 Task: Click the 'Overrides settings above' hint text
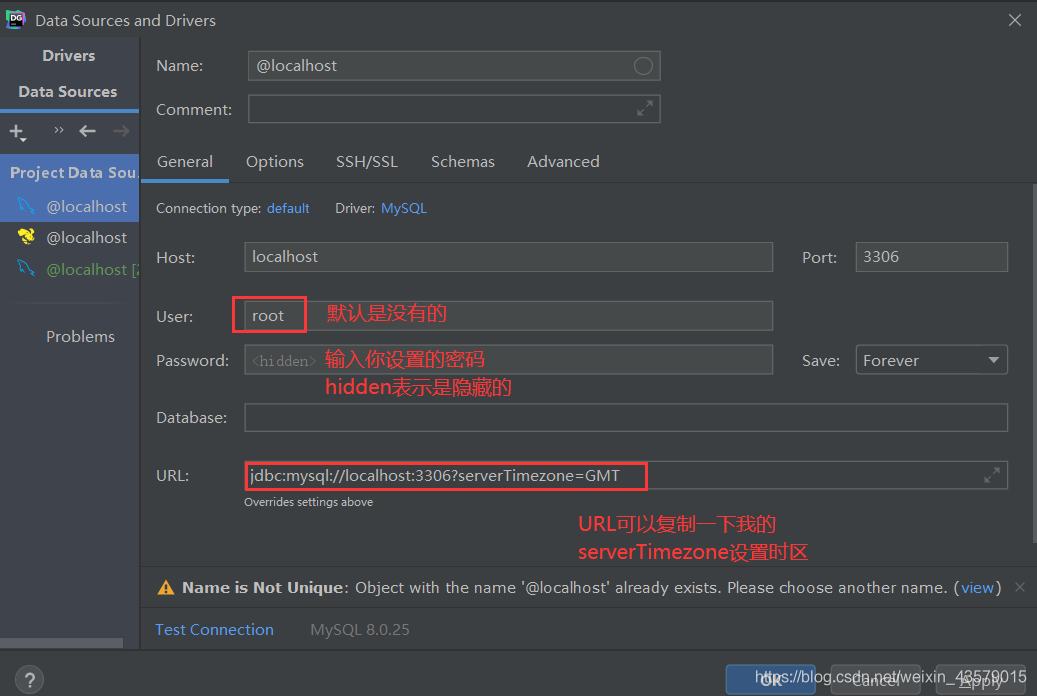click(x=308, y=502)
